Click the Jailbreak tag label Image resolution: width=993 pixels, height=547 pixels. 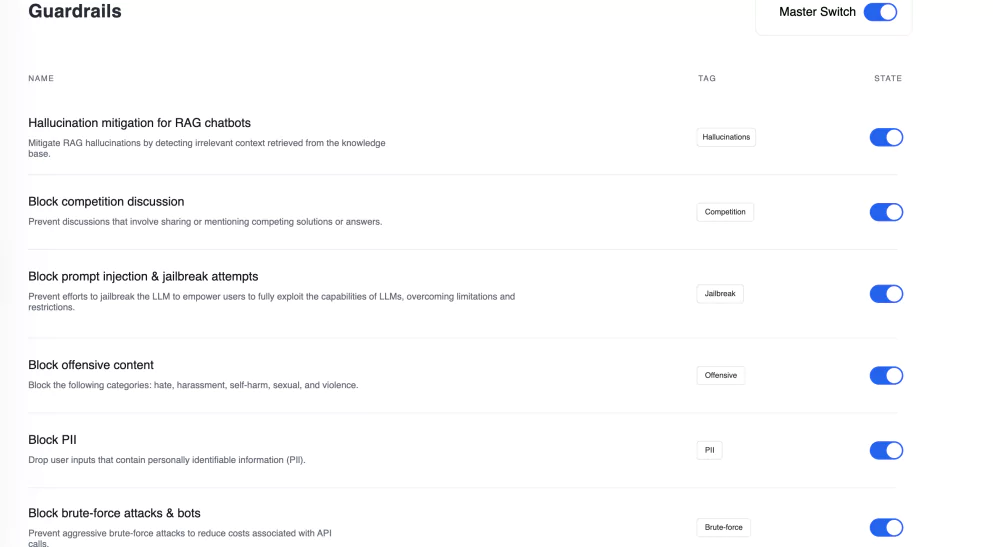click(x=720, y=294)
